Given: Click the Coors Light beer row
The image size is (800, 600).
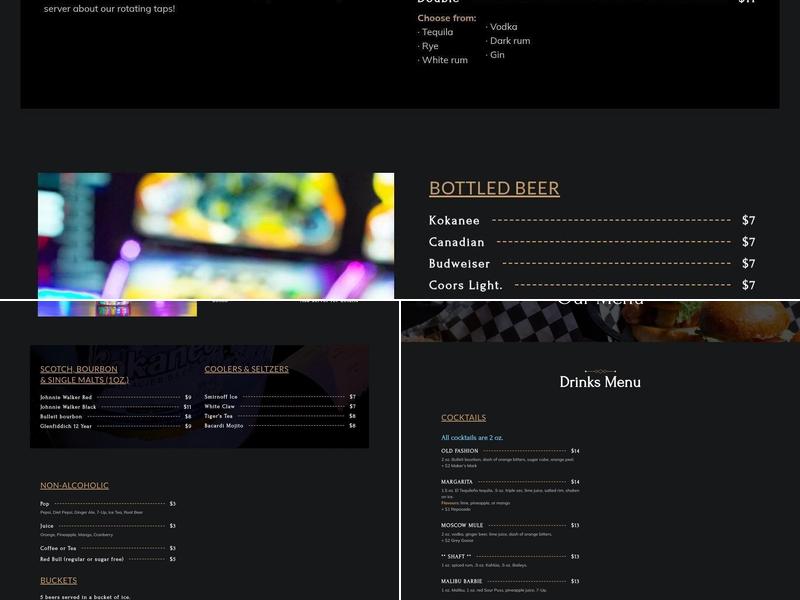Looking at the screenshot, I should (x=465, y=285).
